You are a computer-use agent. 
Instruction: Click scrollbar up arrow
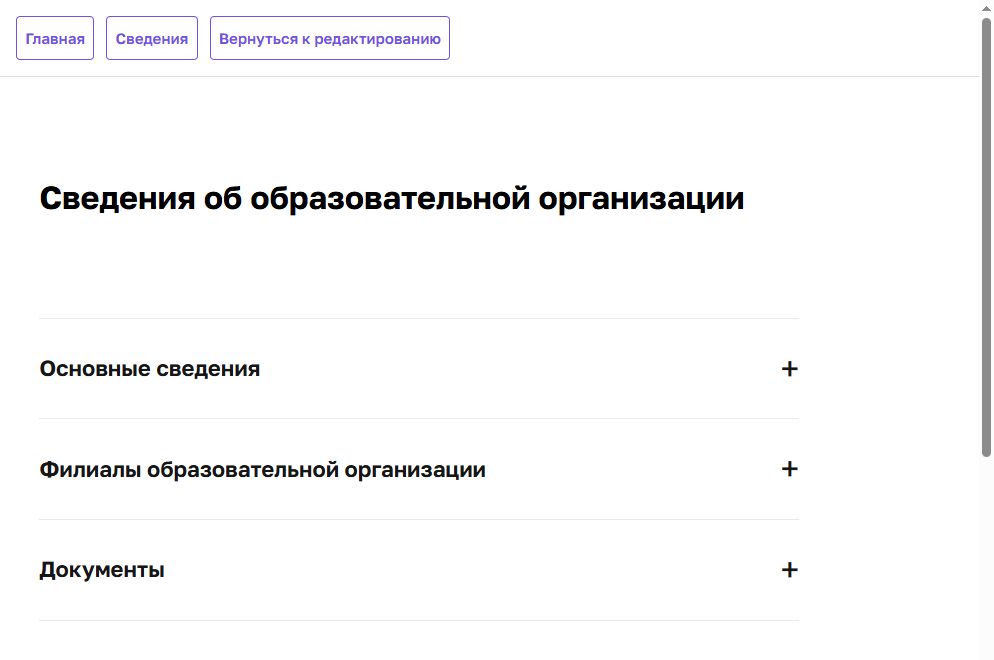pyautogui.click(x=986, y=8)
